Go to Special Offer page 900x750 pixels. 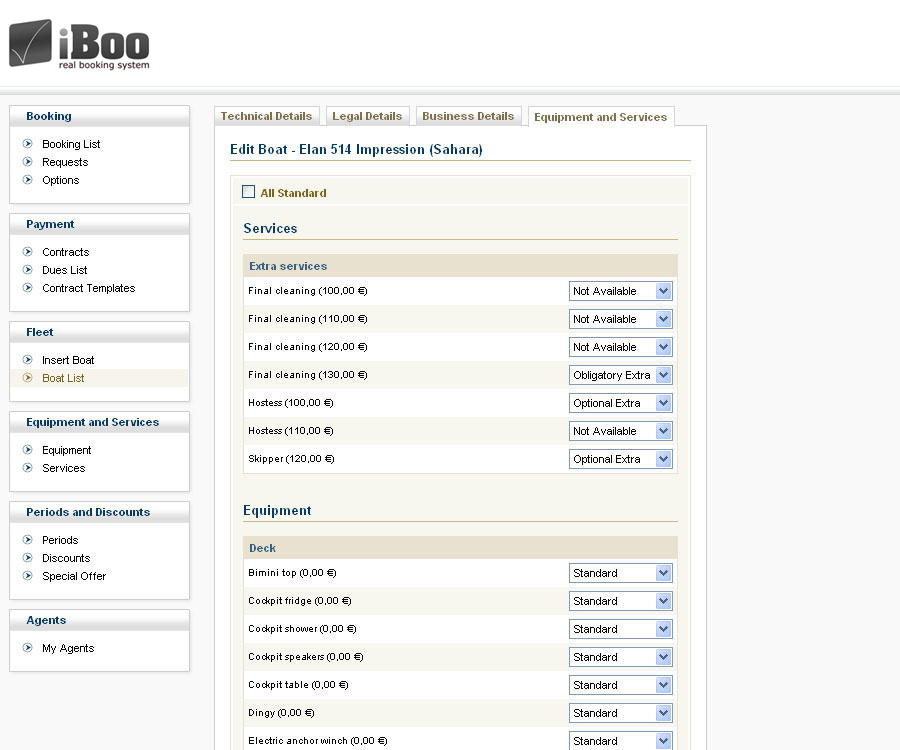(x=74, y=576)
